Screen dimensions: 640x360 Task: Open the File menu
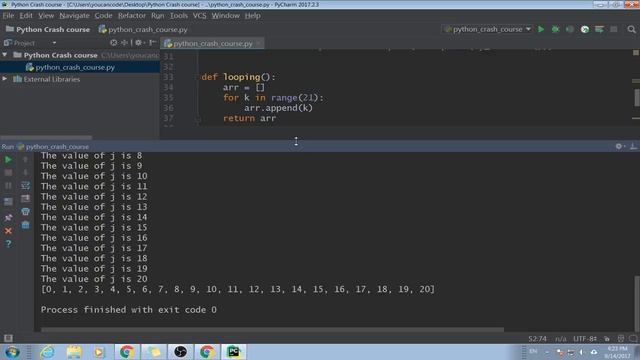[8, 16]
